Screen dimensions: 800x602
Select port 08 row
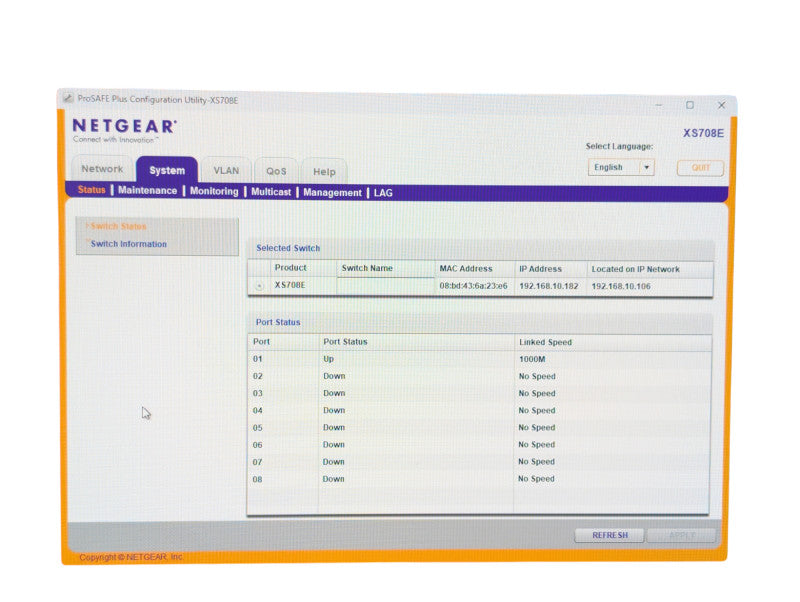click(x=479, y=479)
